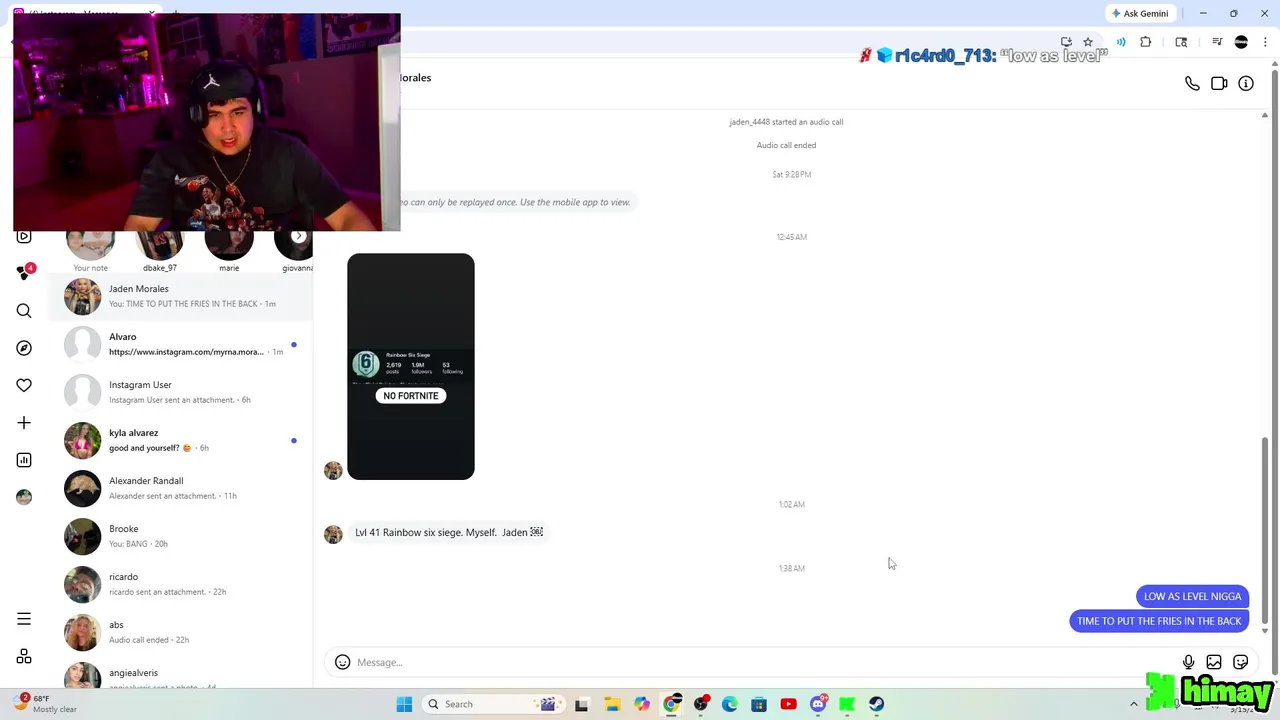Screen dimensions: 1280x720
Task: Open the Brooke conversation
Action: (x=182, y=536)
